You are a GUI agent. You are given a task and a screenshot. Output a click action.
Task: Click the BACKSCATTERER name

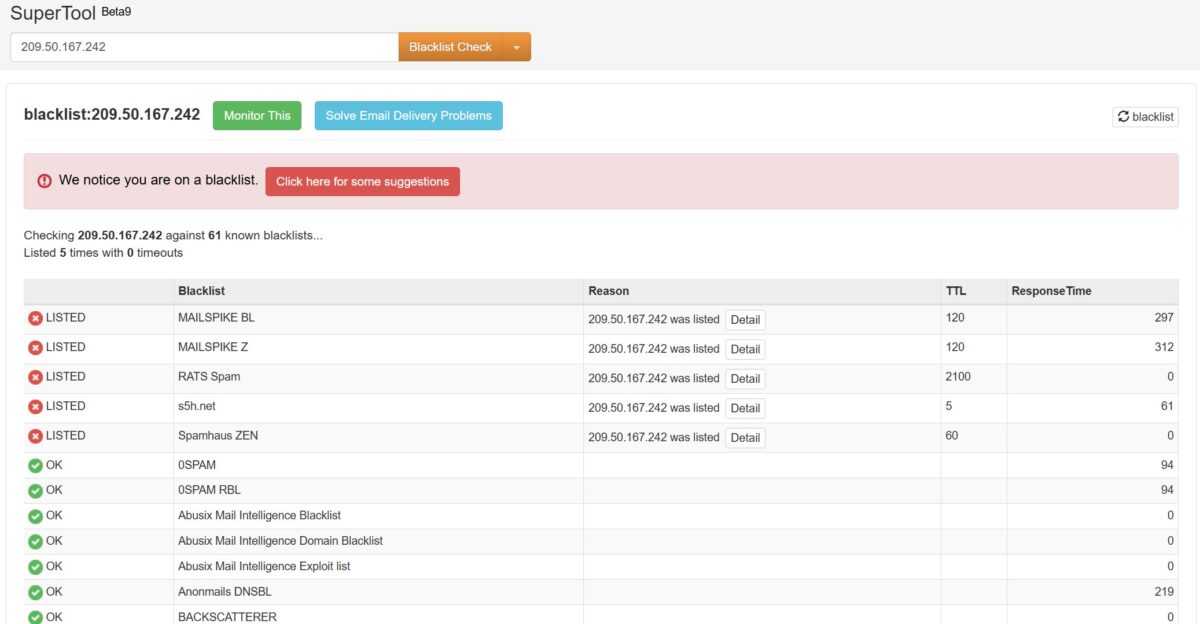point(227,617)
